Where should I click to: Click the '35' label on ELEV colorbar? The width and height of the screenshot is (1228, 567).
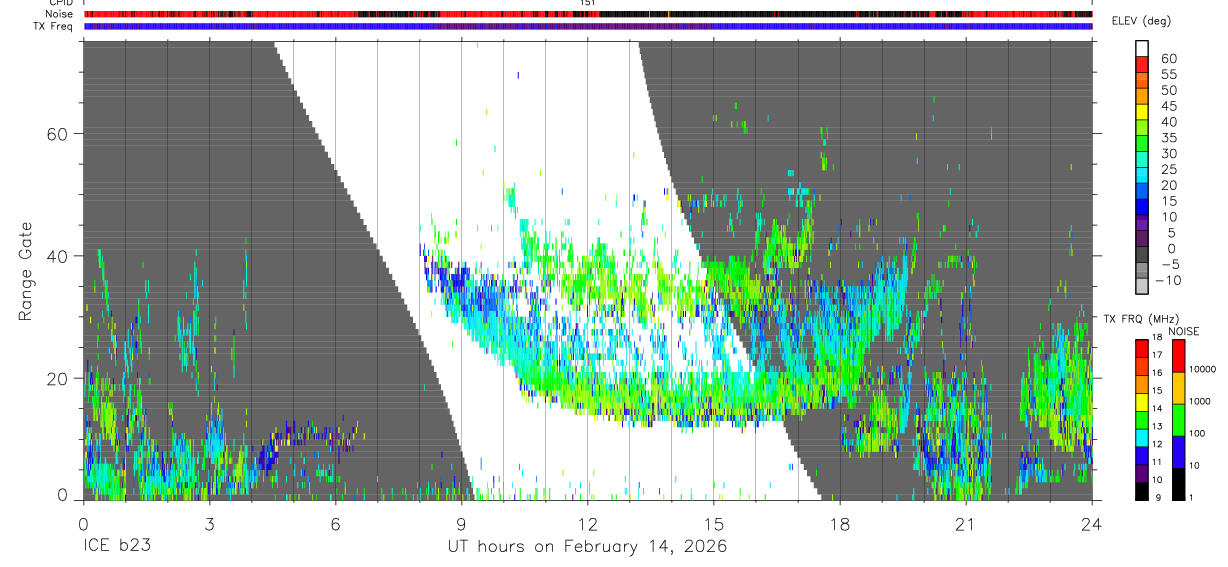pos(1169,138)
